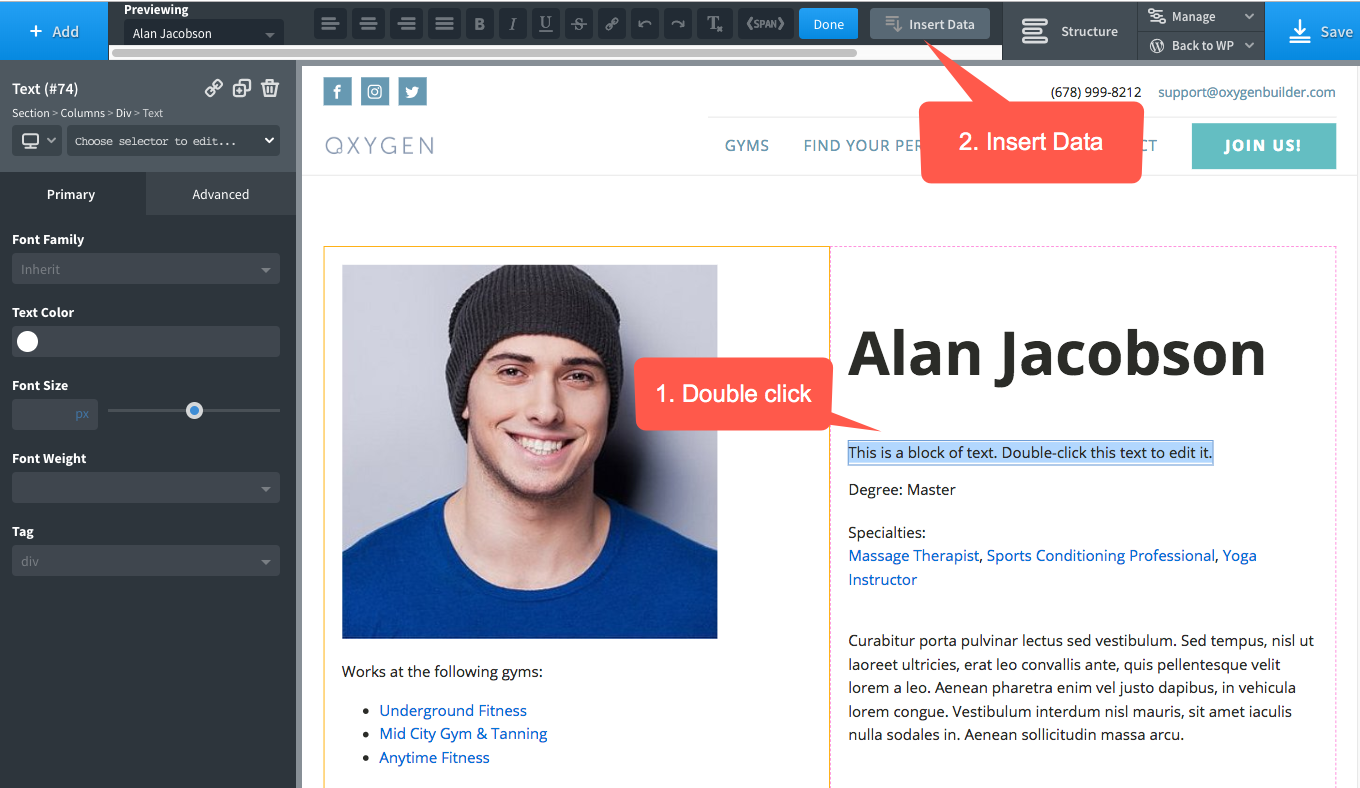1360x788 pixels.
Task: Insert a hyperlink via the toolbar link icon
Action: [x=612, y=24]
